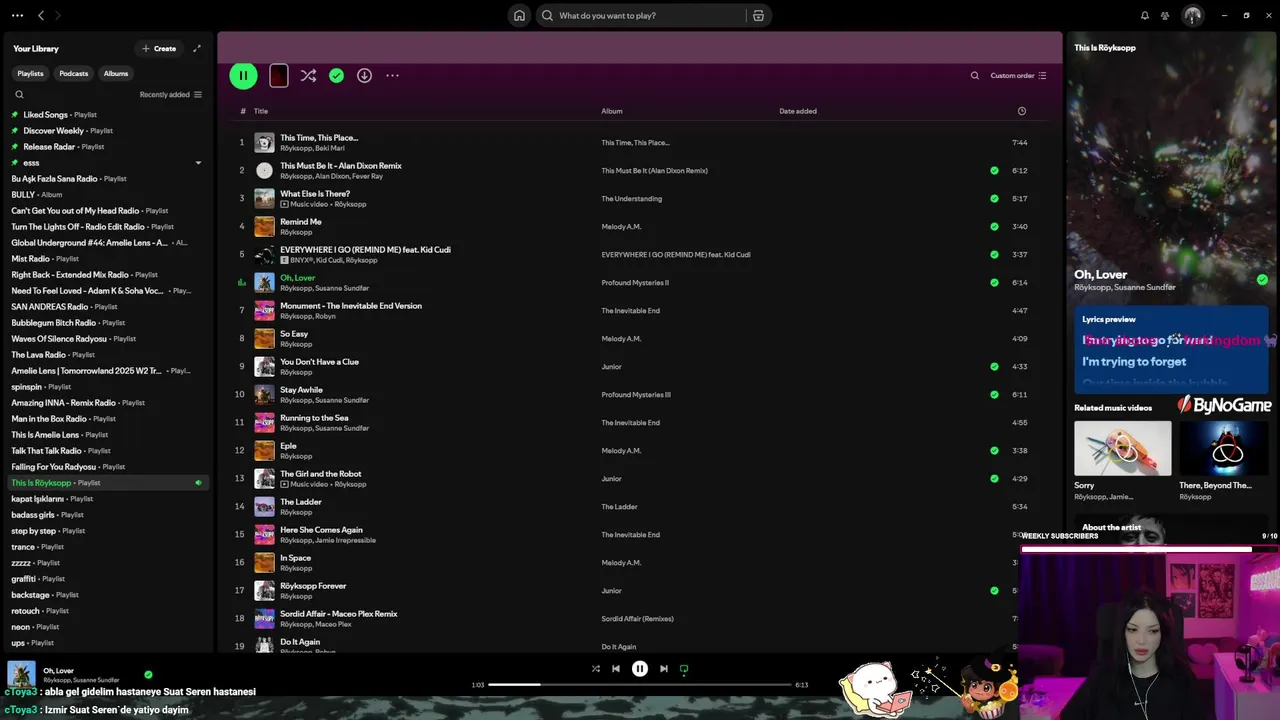Image resolution: width=1280 pixels, height=720 pixels.
Task: Go to Spotify Home via house icon
Action: click(x=519, y=15)
